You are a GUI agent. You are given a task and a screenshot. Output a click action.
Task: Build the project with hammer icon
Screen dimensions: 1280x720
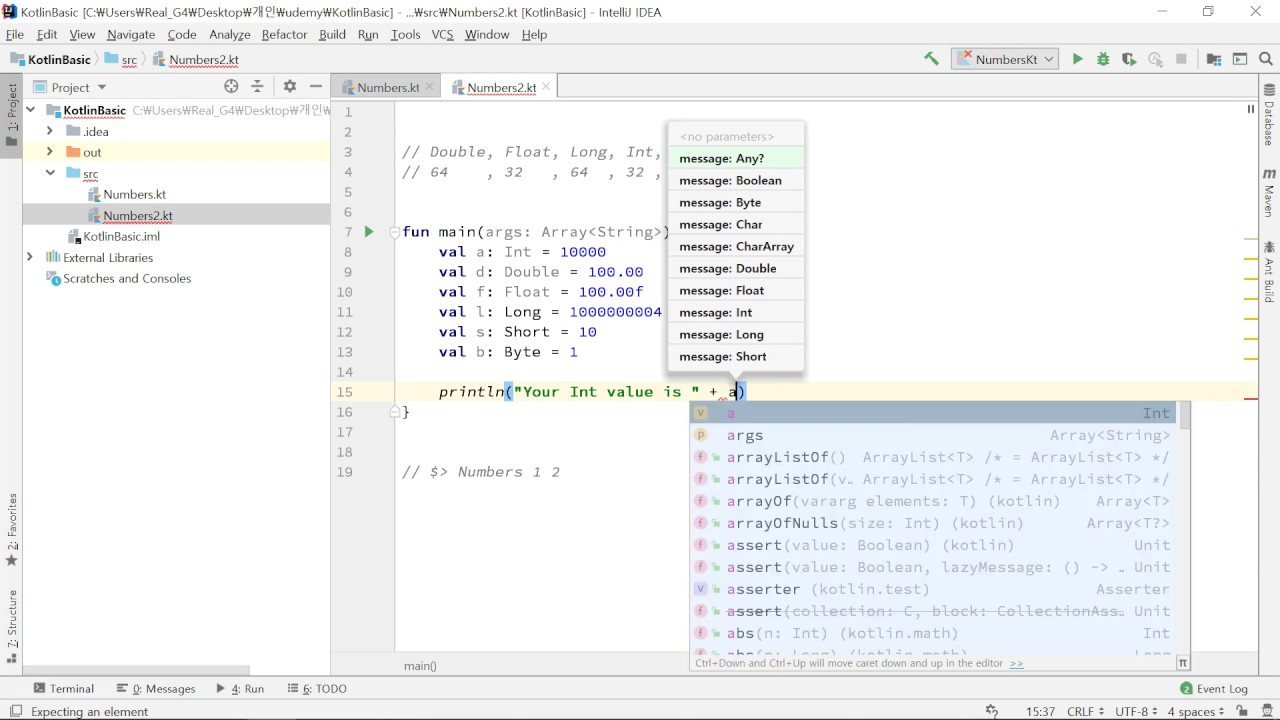[x=931, y=59]
